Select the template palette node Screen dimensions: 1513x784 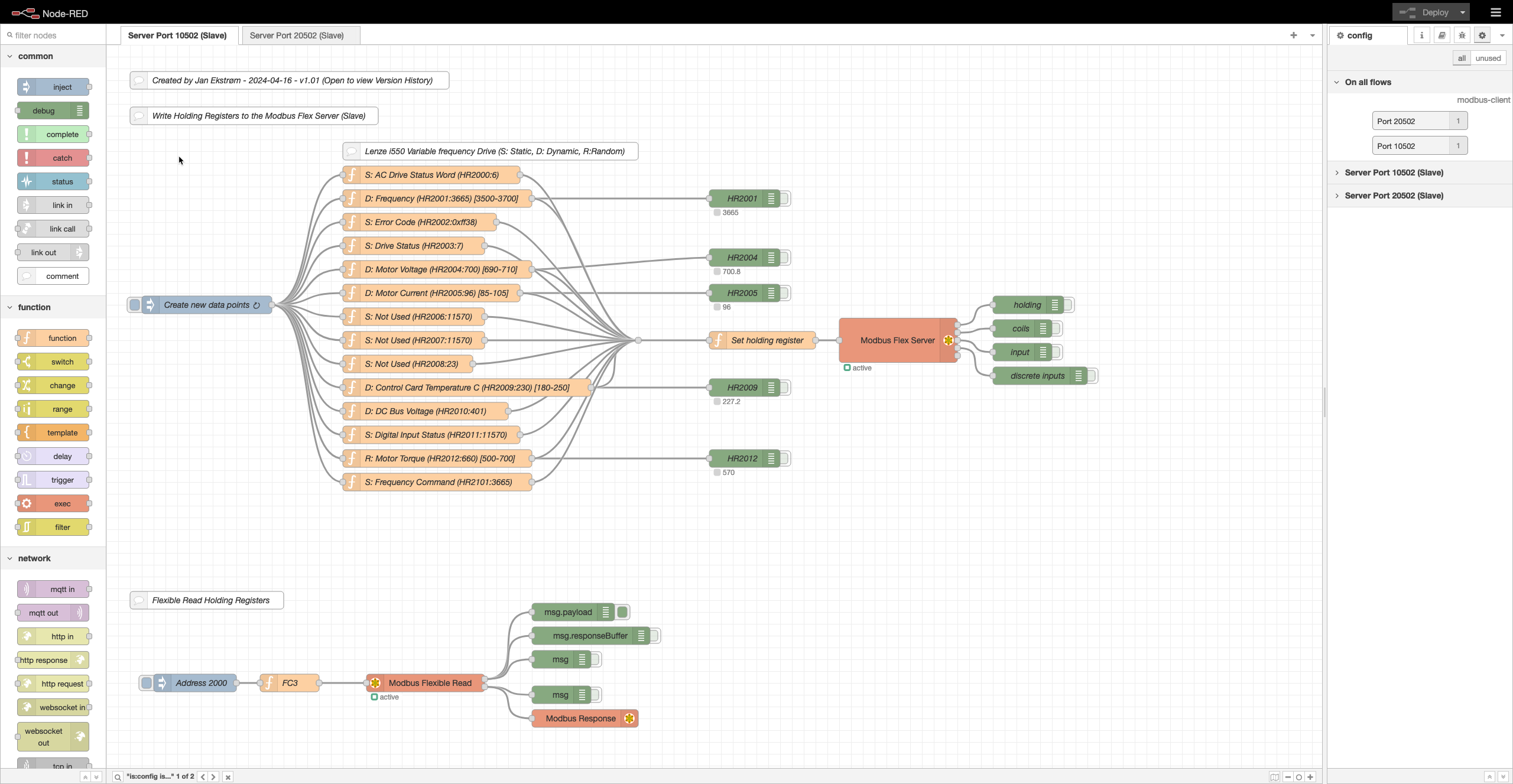coord(53,432)
